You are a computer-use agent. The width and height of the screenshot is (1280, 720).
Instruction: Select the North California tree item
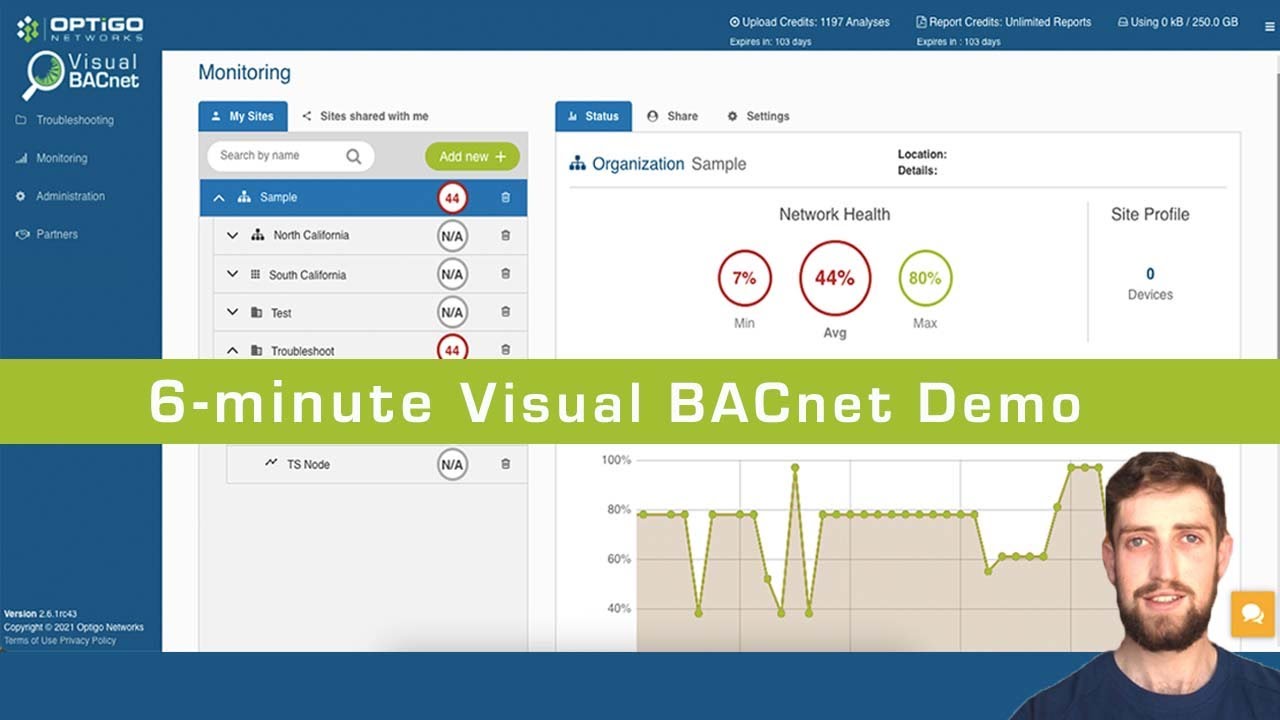[x=370, y=236]
